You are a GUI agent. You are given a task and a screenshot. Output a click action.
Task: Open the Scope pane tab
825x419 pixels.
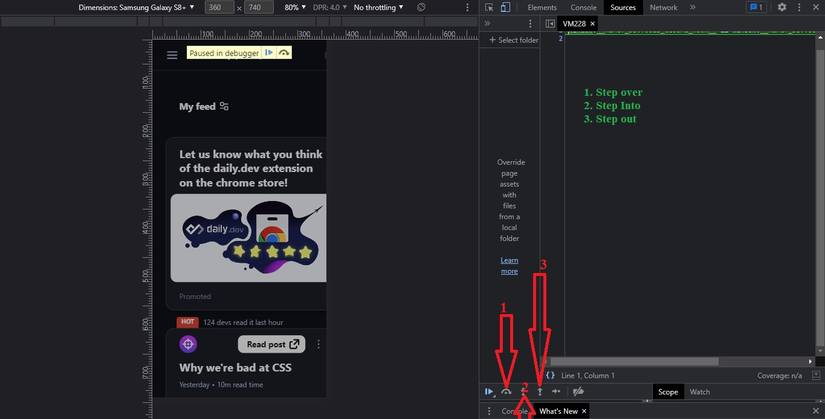click(668, 392)
